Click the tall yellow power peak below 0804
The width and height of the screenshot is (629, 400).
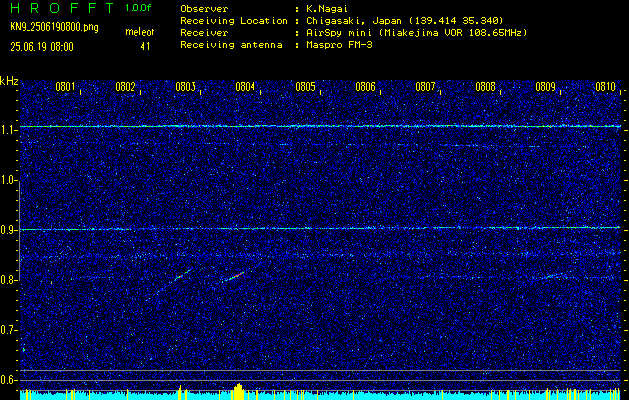[238, 391]
